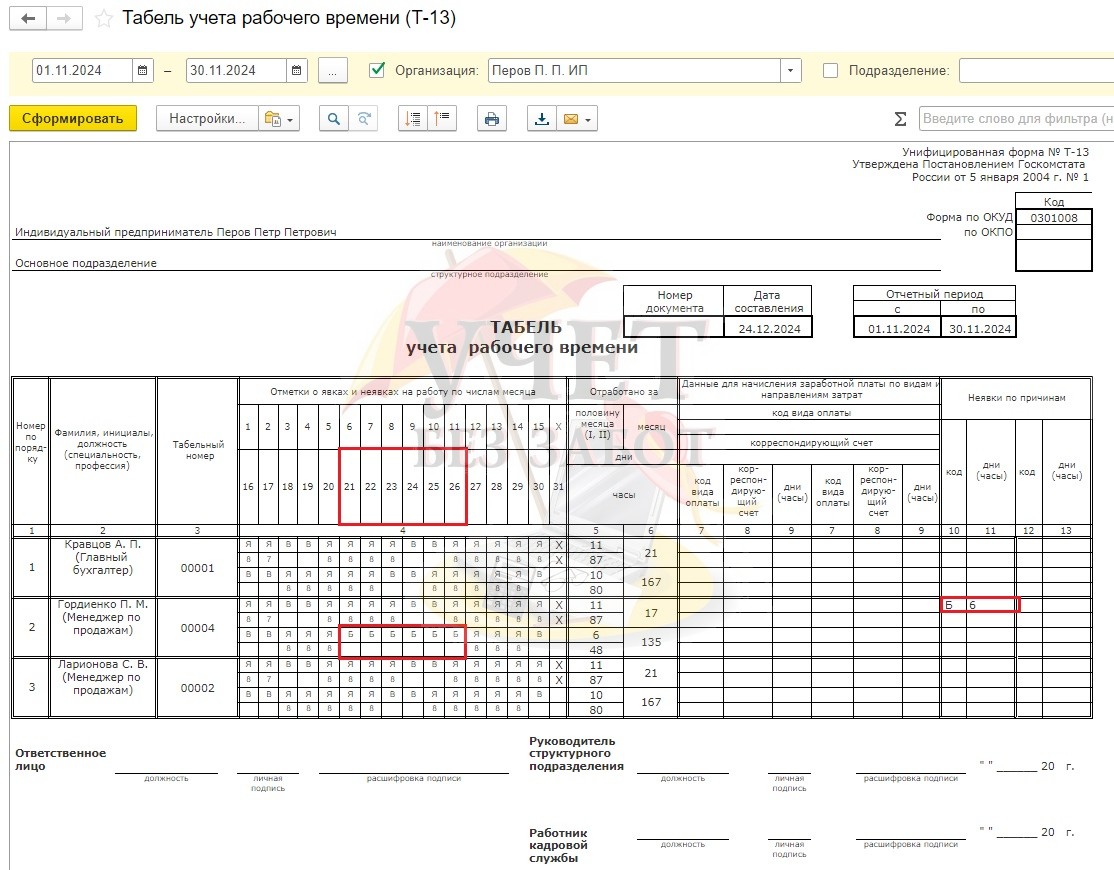Click Руководитель структурного подразделения label
Screen dimensions: 1114x870
pos(576,754)
